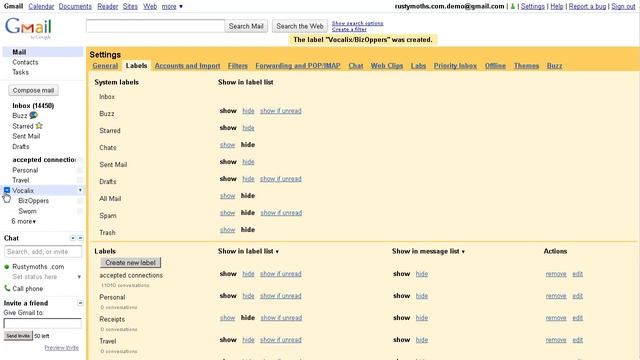This screenshot has height=360, width=640.
Task: Click Preview Invite link
Action: click(62, 348)
